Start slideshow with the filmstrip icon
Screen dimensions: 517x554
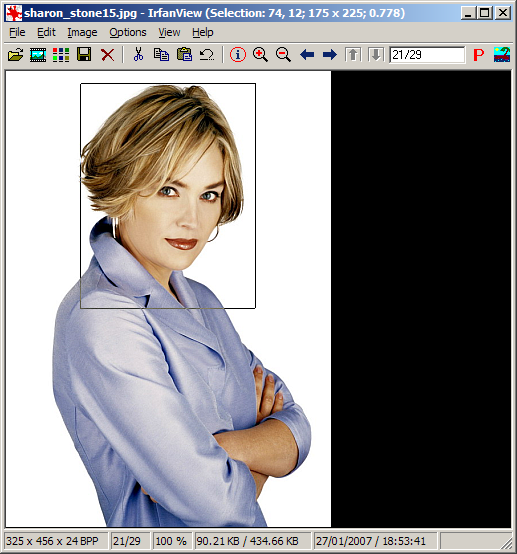click(x=38, y=55)
